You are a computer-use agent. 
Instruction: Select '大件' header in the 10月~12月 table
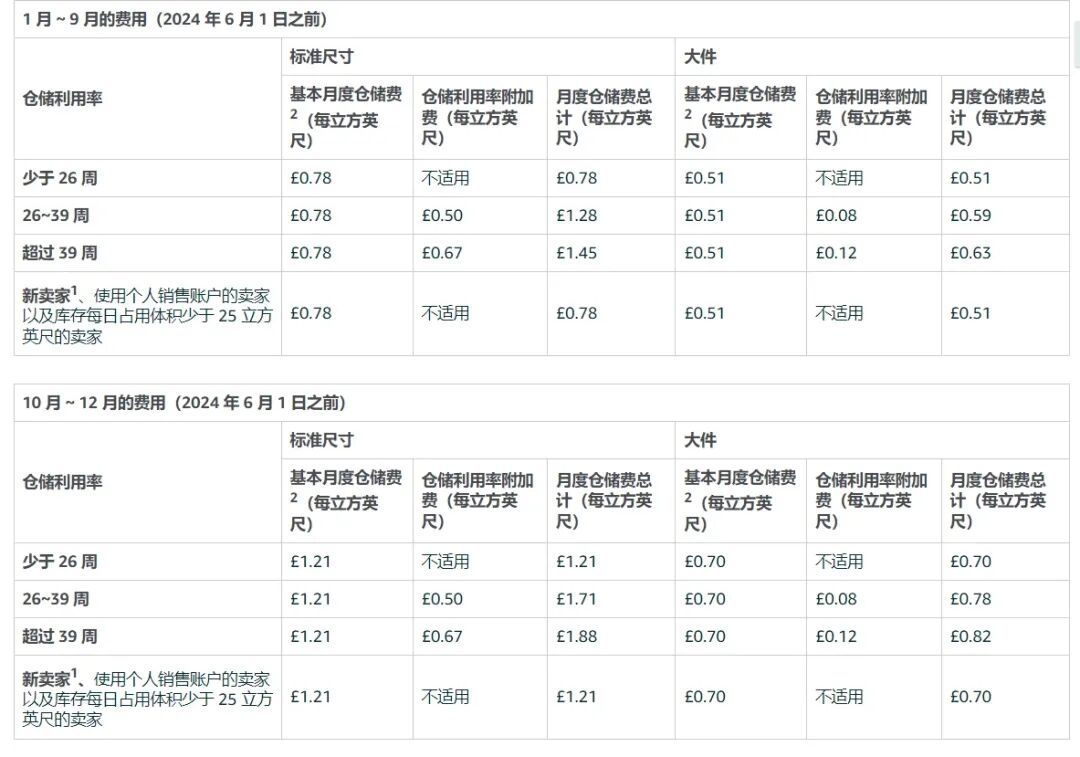point(700,440)
